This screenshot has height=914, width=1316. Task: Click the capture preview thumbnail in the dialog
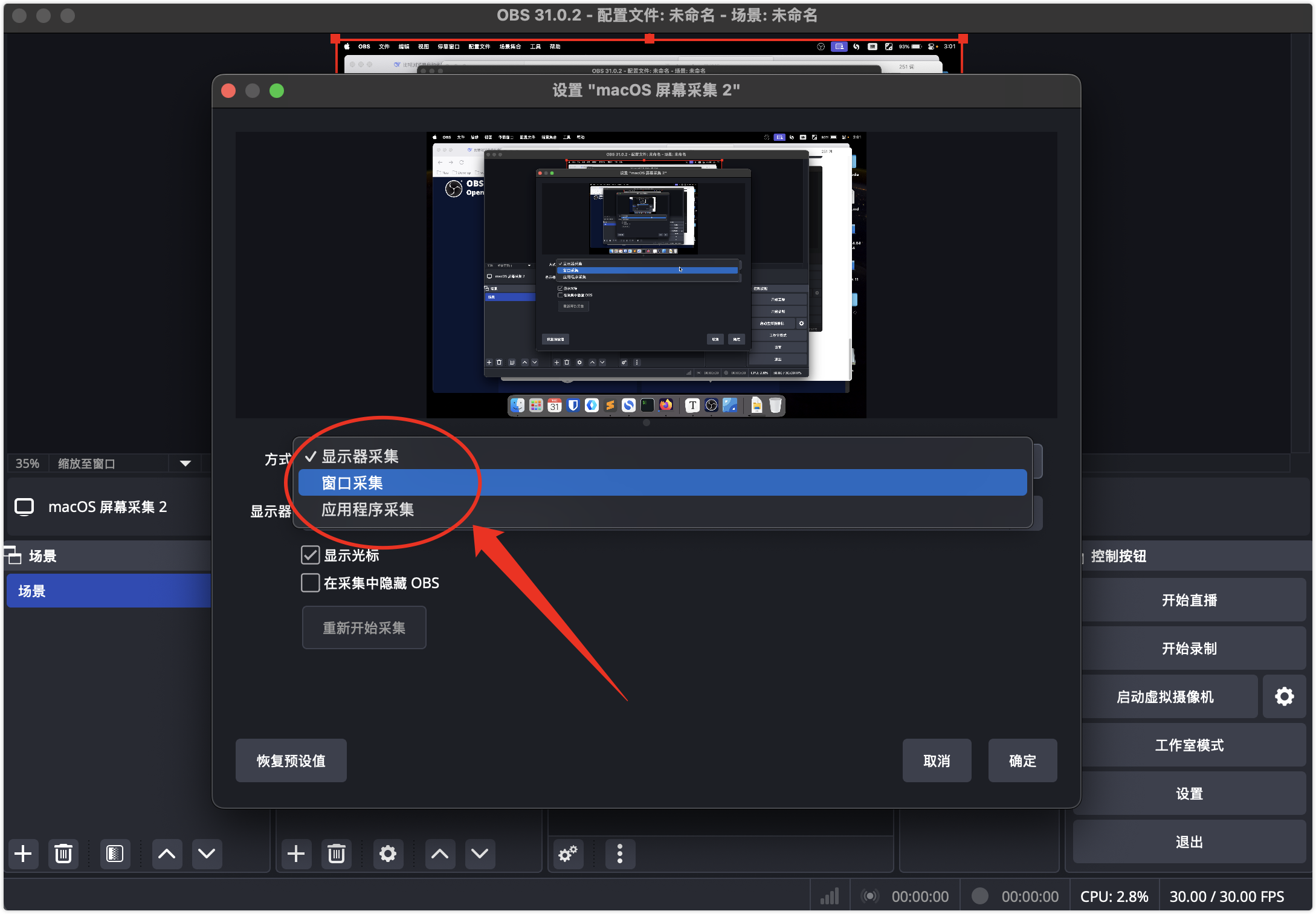[647, 275]
